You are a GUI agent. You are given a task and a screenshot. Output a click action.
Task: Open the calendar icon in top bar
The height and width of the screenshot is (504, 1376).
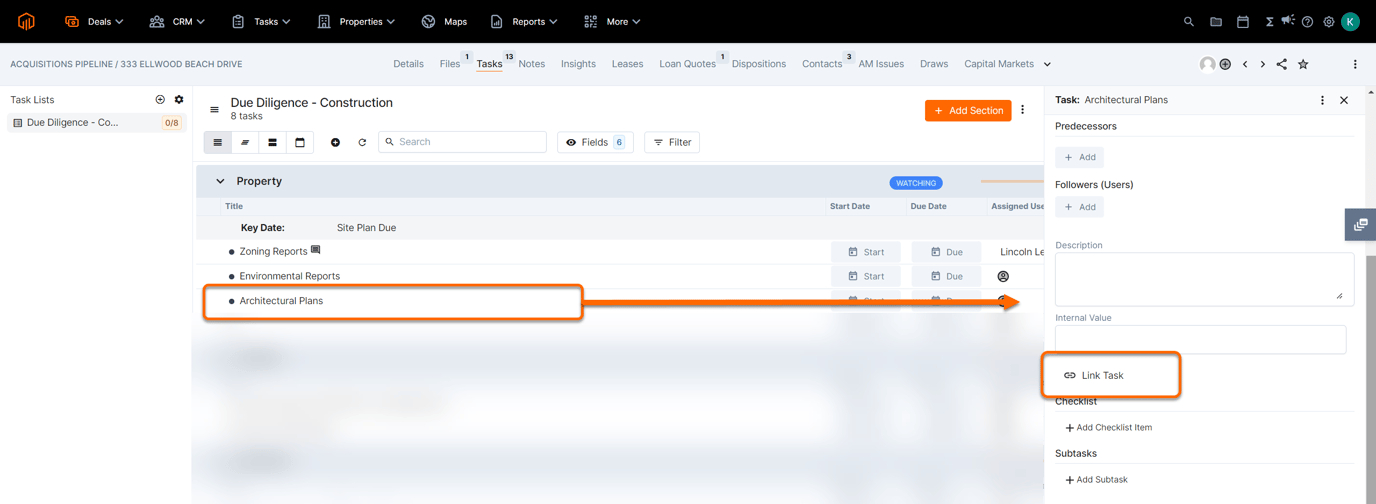coord(1243,21)
